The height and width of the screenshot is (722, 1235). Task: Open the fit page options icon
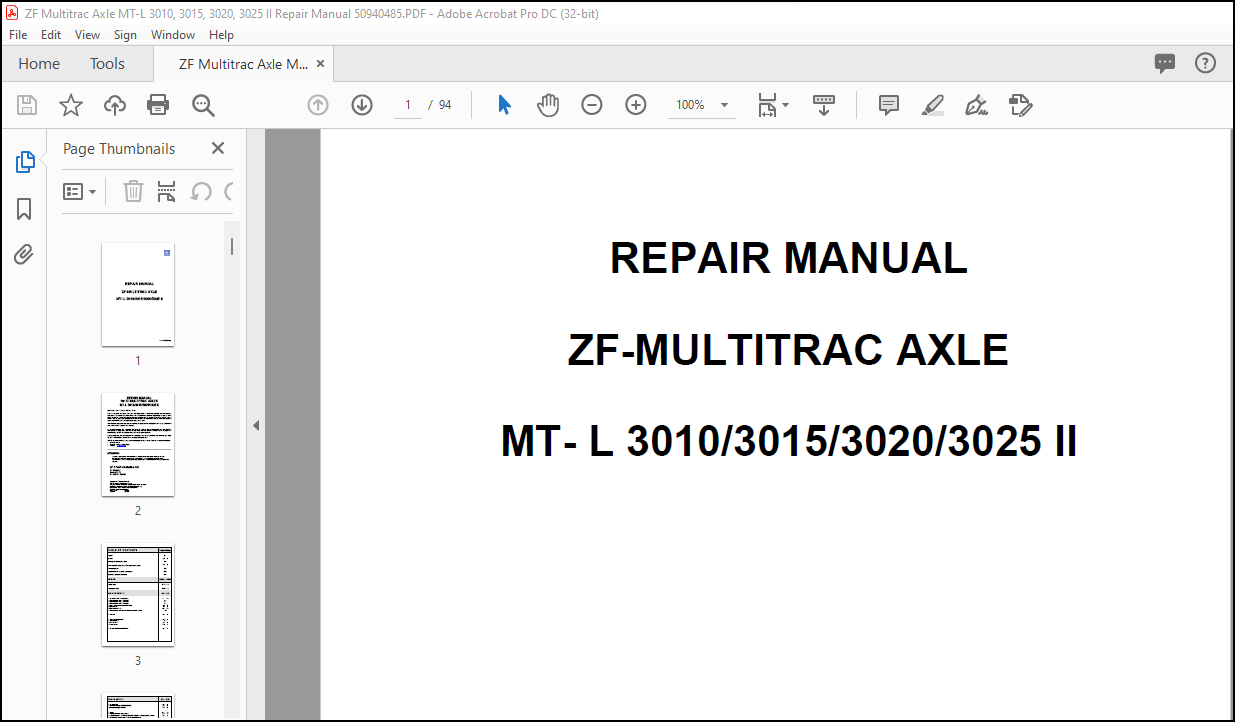[x=773, y=105]
